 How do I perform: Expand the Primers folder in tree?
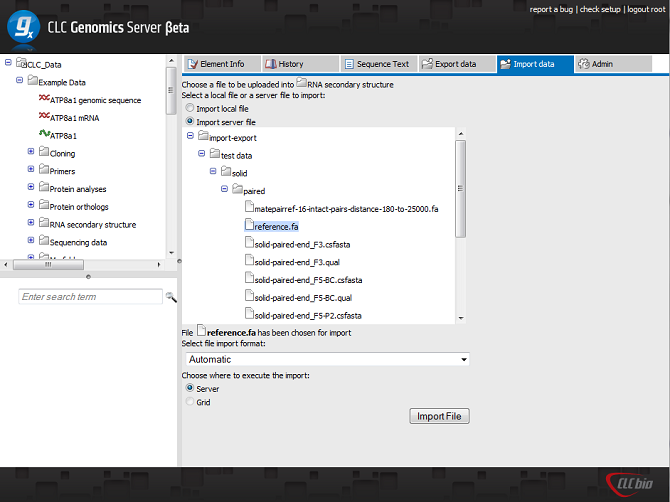tap(31, 171)
